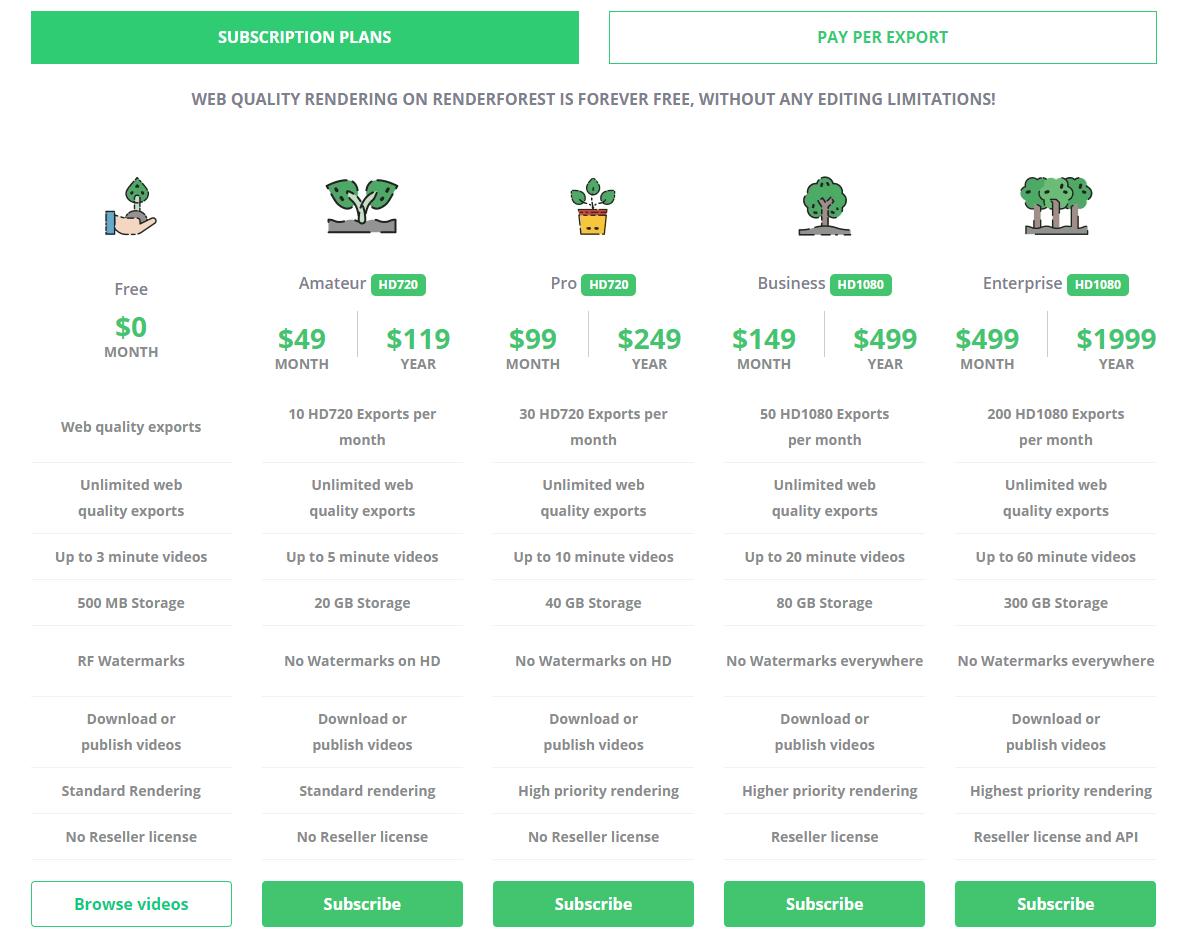The height and width of the screenshot is (939, 1190).
Task: Click Browse videos under the Free plan
Action: click(131, 904)
